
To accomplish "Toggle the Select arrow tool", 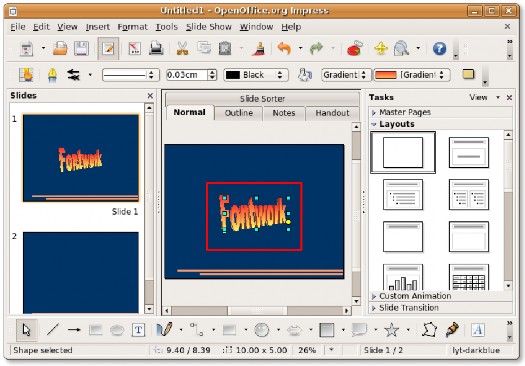I will pyautogui.click(x=27, y=330).
